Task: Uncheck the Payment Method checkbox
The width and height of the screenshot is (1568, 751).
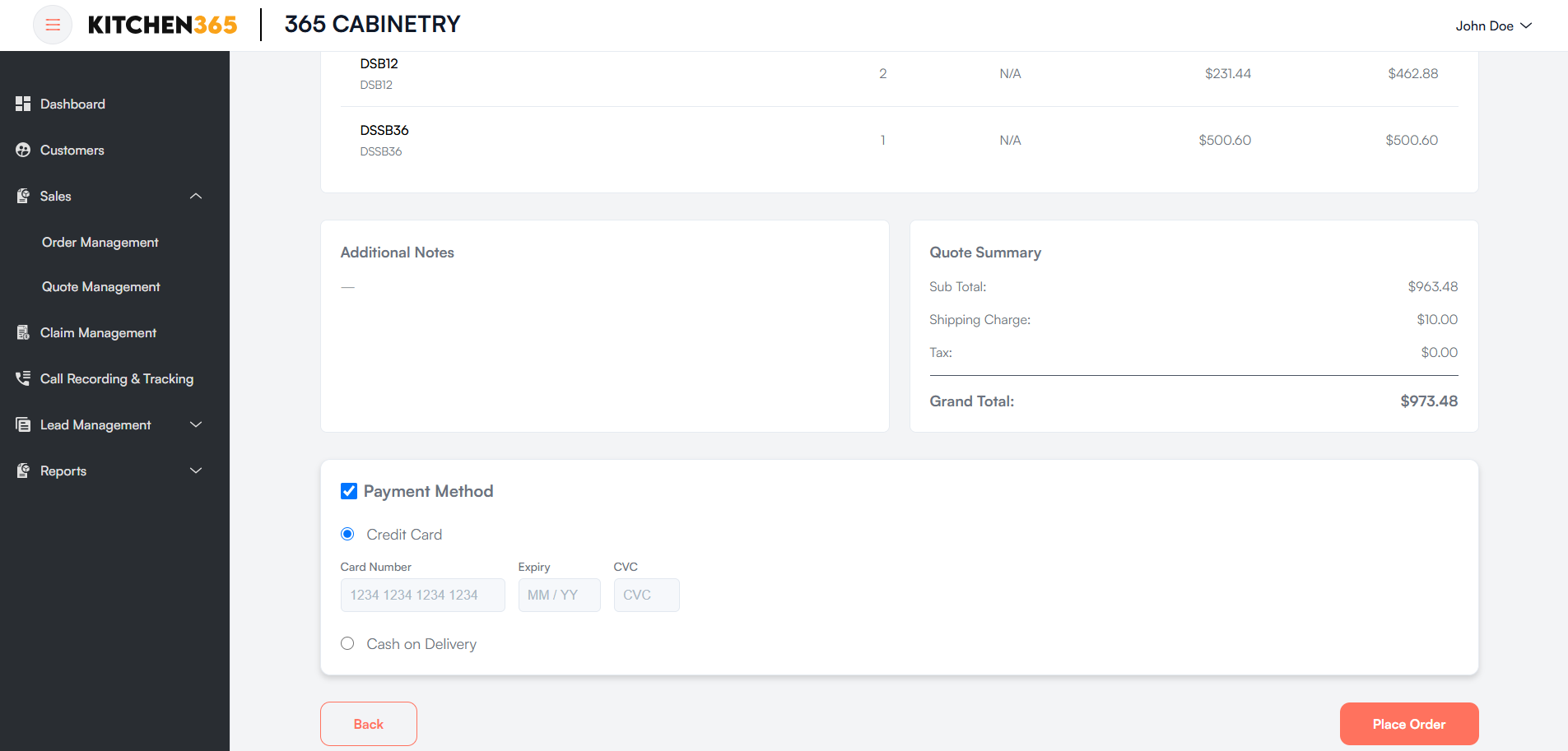Action: (349, 491)
